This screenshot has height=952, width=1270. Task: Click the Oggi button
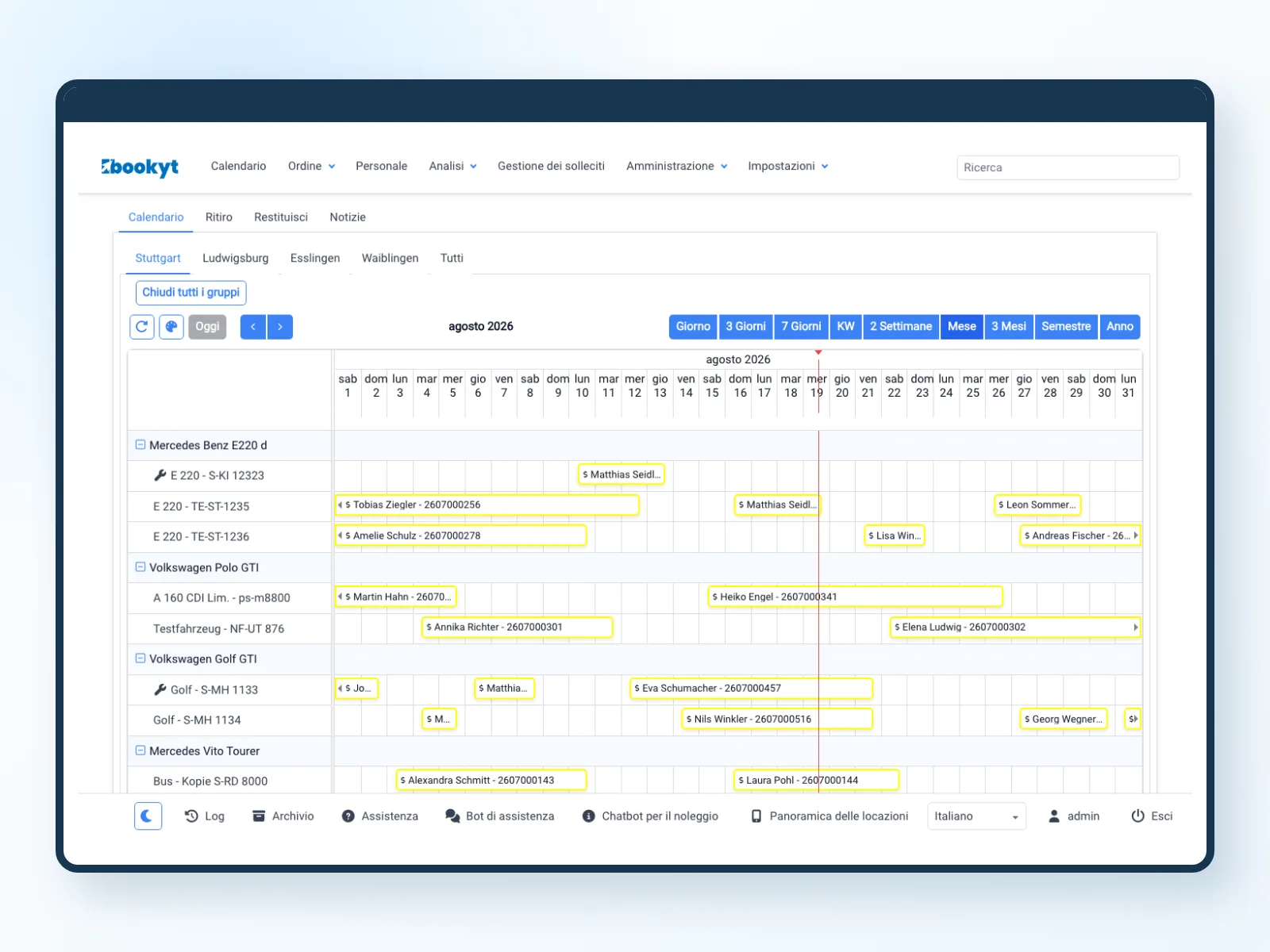207,327
